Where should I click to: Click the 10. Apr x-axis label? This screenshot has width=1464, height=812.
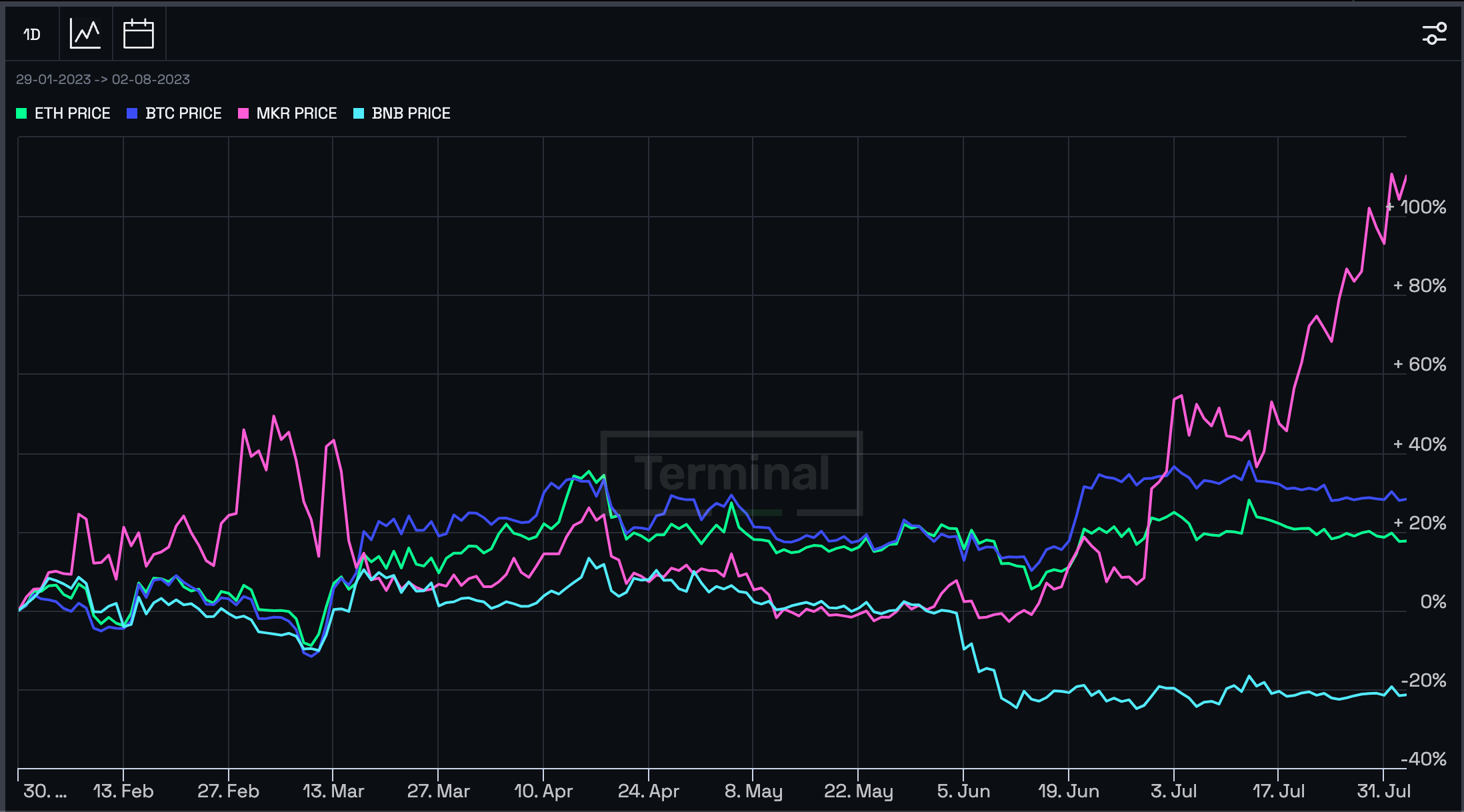point(543,791)
